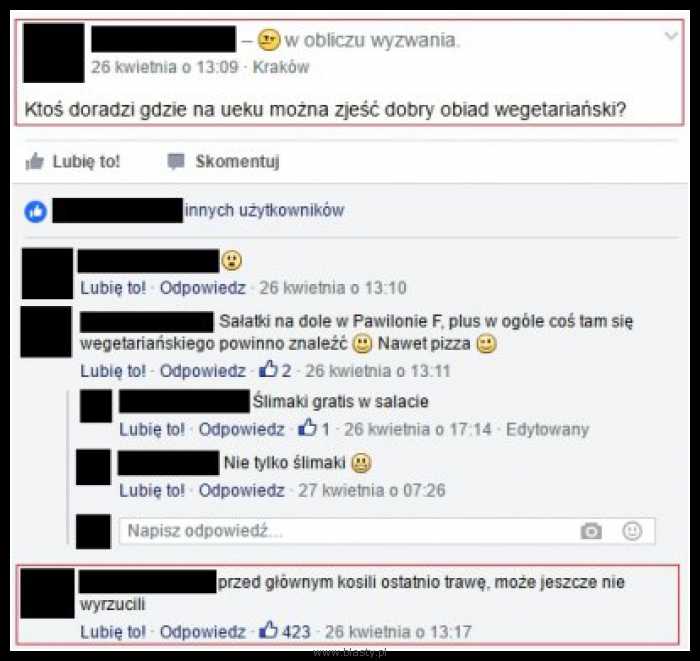Image resolution: width=700 pixels, height=661 pixels.
Task: Open the post options chevron at top right
Action: 671,36
